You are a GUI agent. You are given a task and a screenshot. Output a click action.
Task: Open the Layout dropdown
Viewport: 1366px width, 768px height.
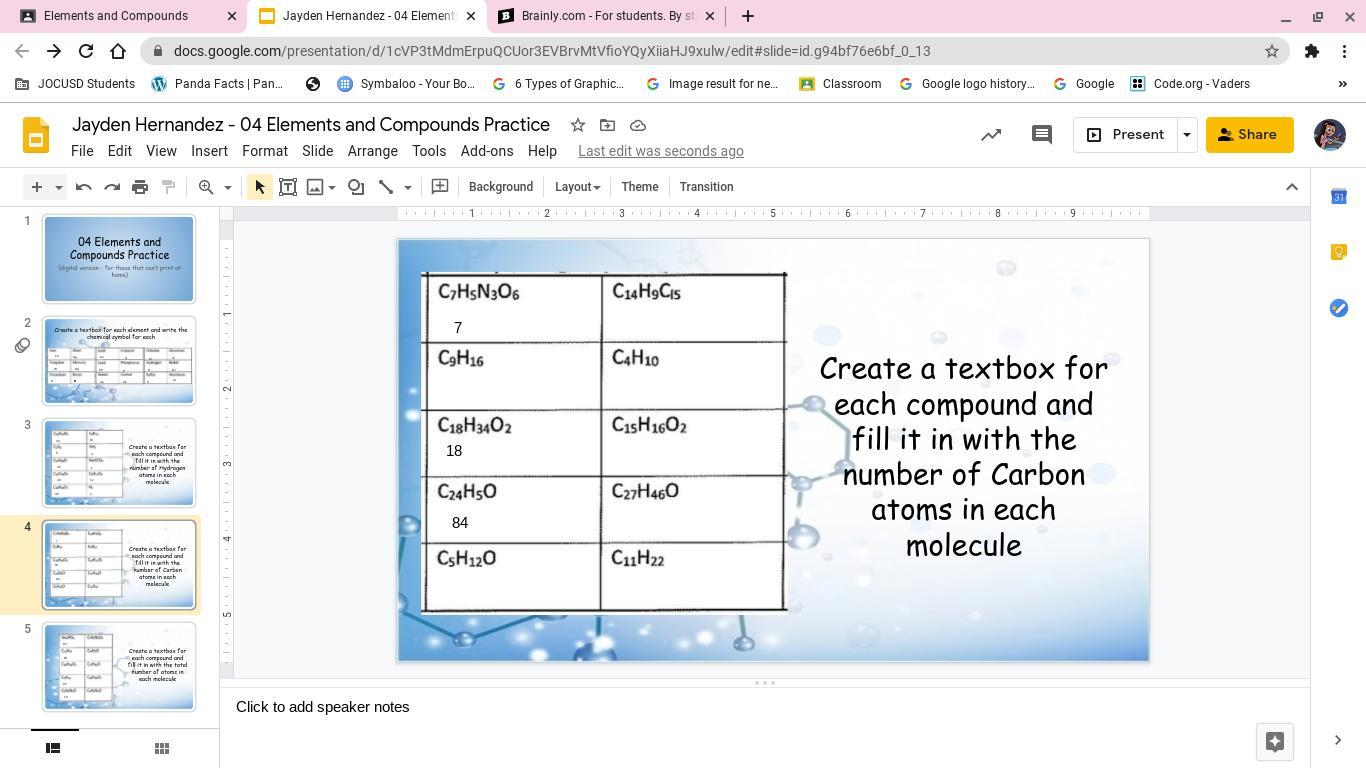coord(577,187)
